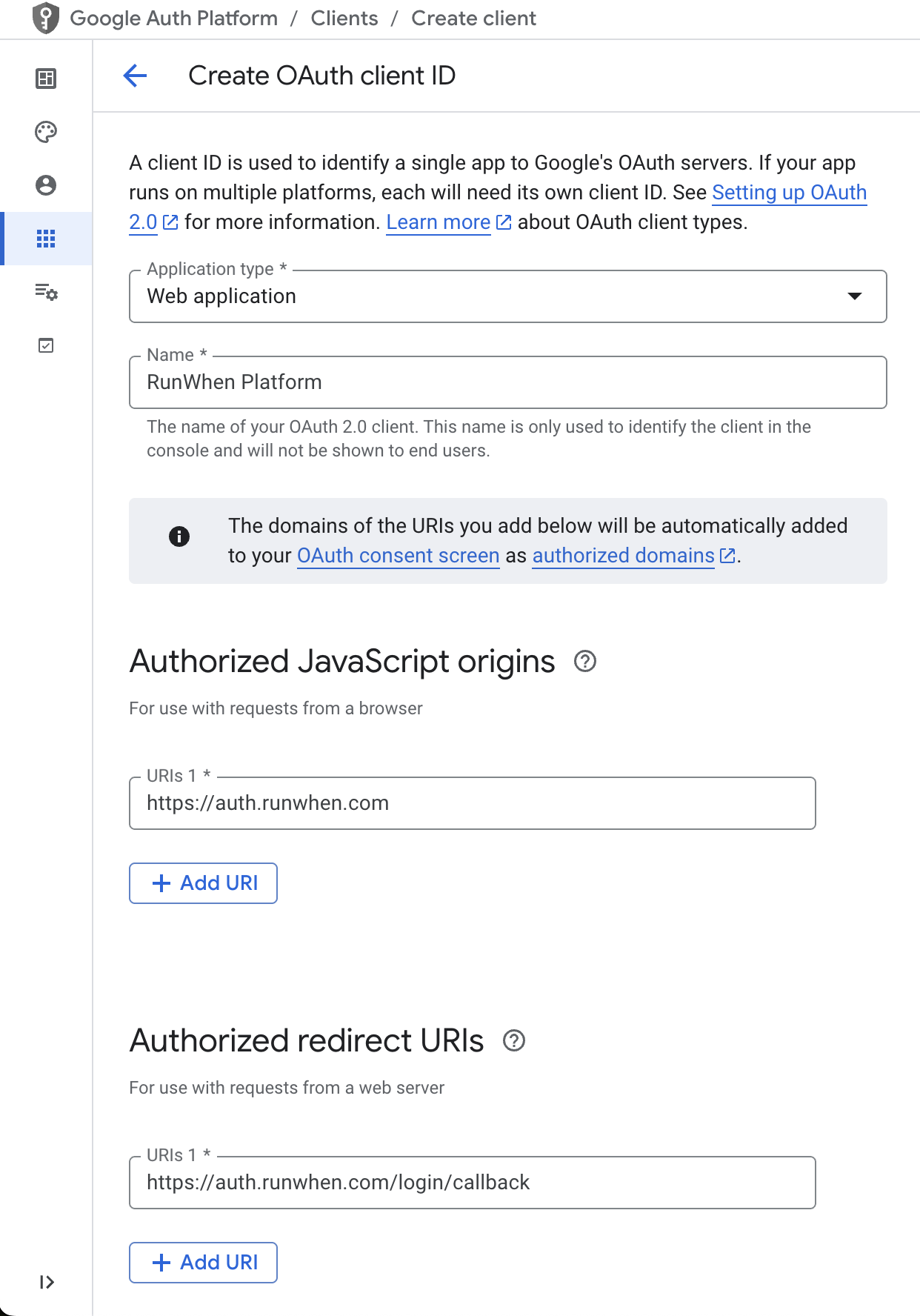The image size is (920, 1316).
Task: Open help for Authorized redirect URIs
Action: (514, 1040)
